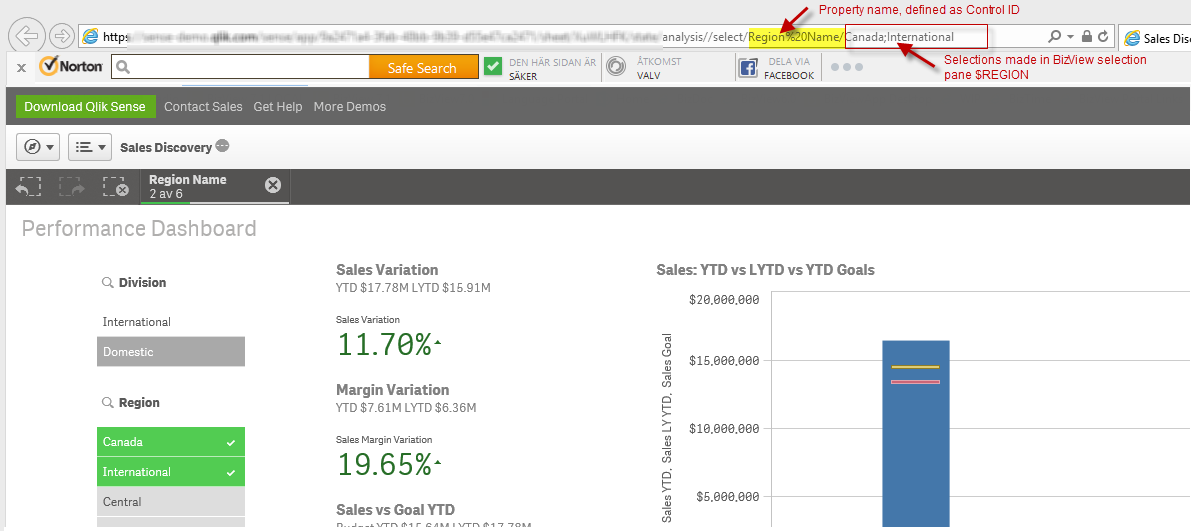The image size is (1193, 531).
Task: Open the More Demos link
Action: (349, 107)
